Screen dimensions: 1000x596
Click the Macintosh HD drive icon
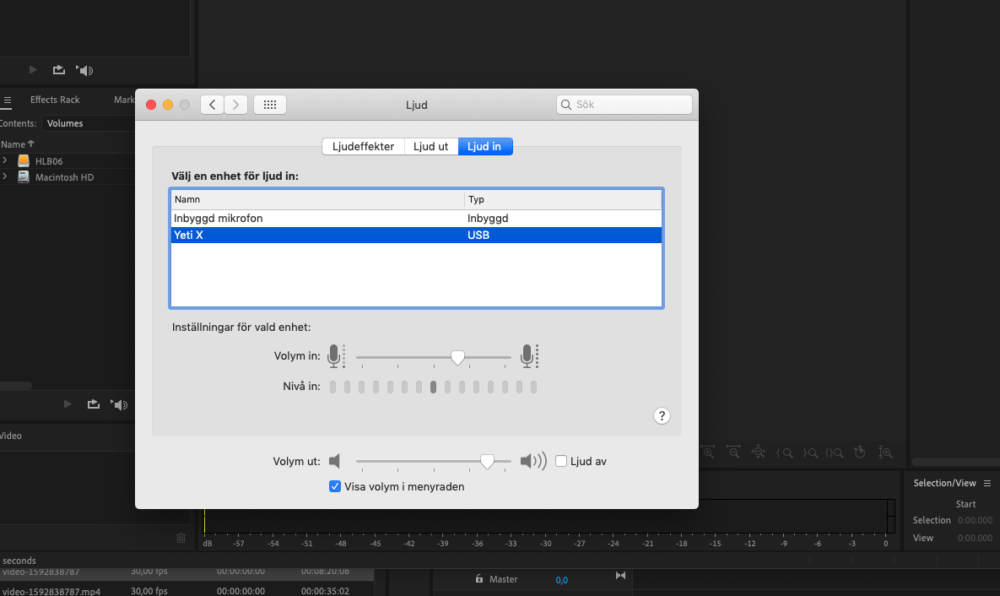click(x=24, y=177)
